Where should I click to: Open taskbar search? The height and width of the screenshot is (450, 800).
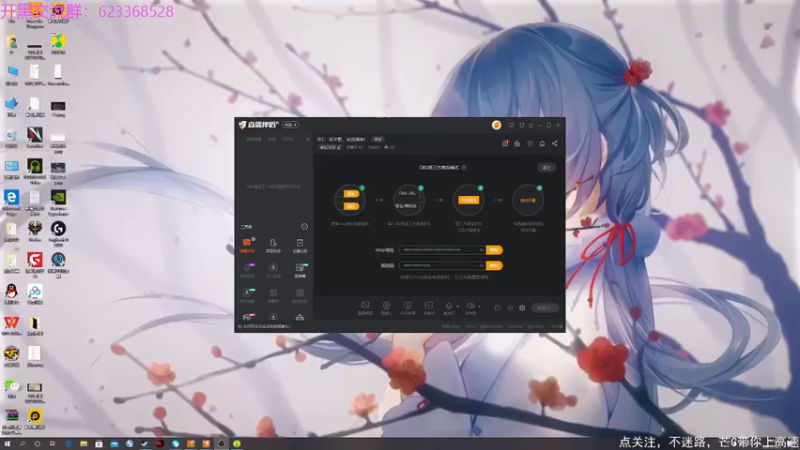22,444
